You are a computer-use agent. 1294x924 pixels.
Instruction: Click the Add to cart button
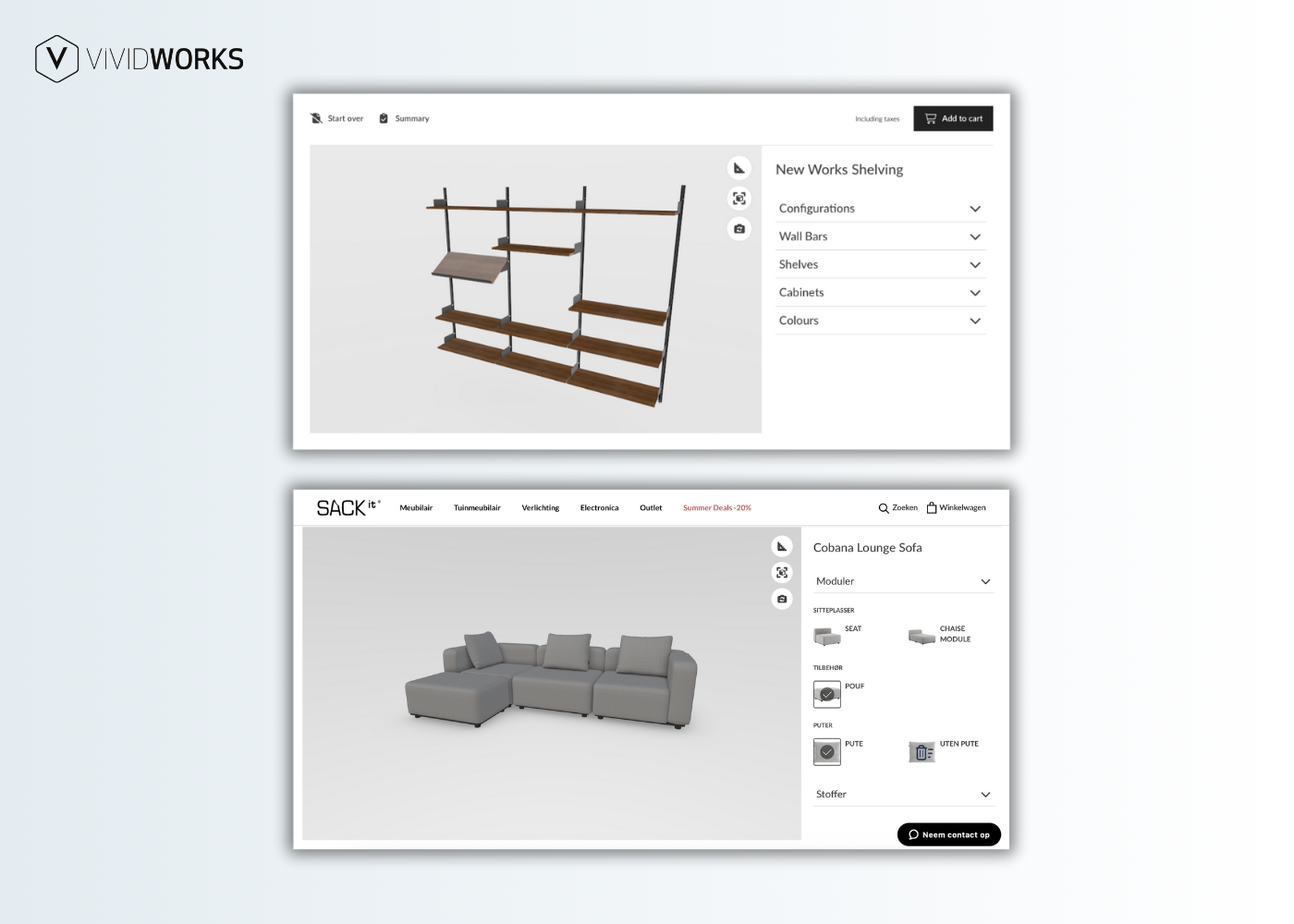953,118
